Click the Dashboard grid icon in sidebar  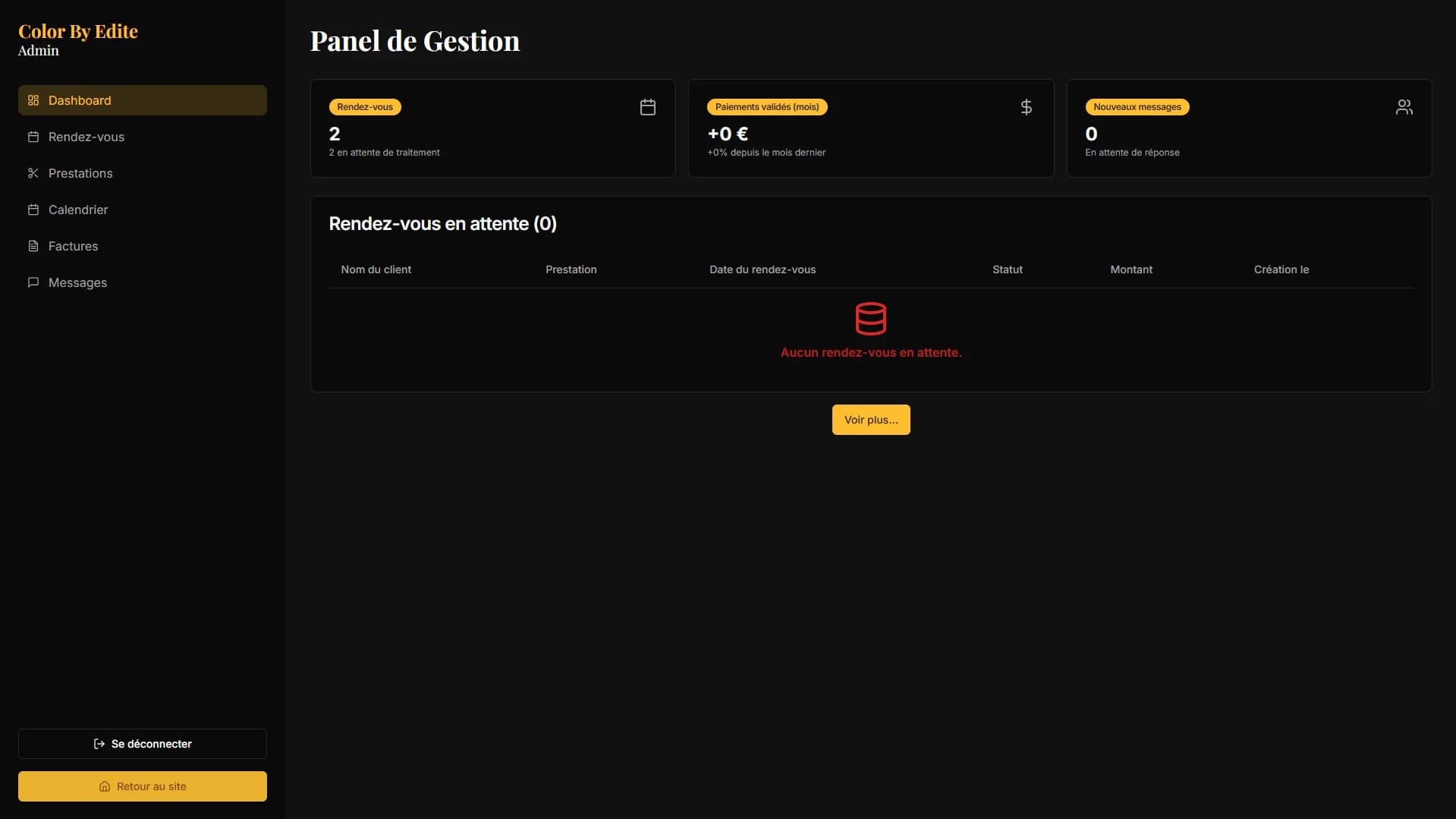tap(33, 100)
